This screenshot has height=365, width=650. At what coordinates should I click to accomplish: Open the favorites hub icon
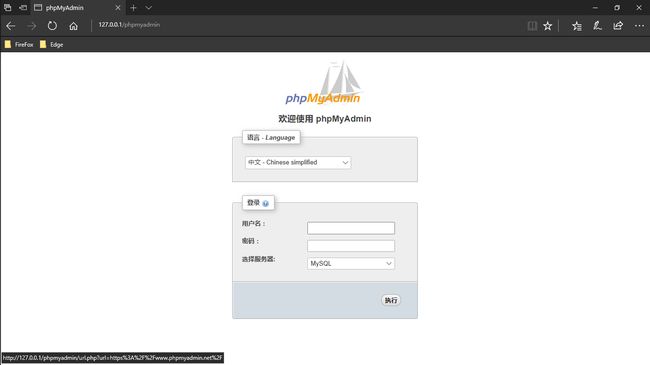(x=577, y=26)
